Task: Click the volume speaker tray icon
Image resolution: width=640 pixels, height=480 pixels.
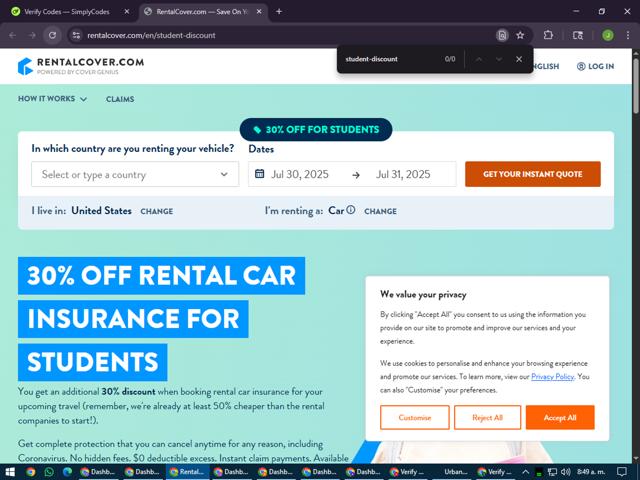Action: click(566, 472)
